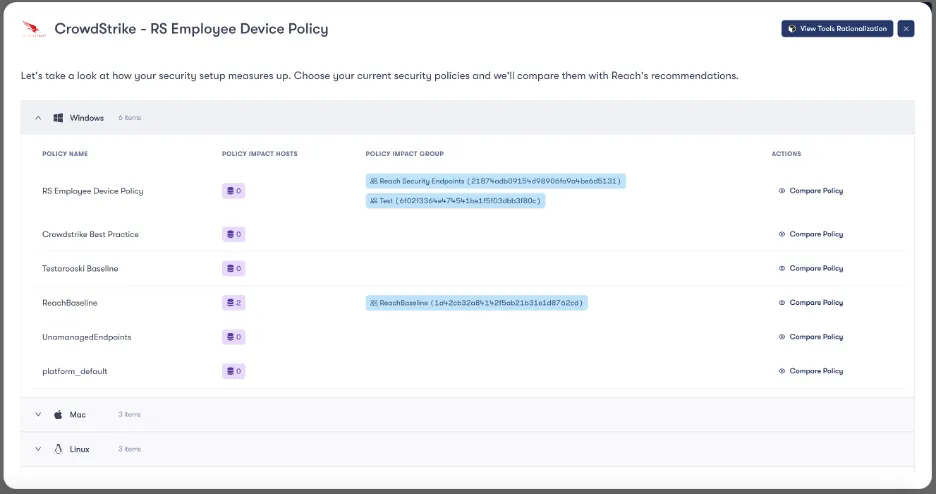Collapse the Windows section chevron

point(38,118)
